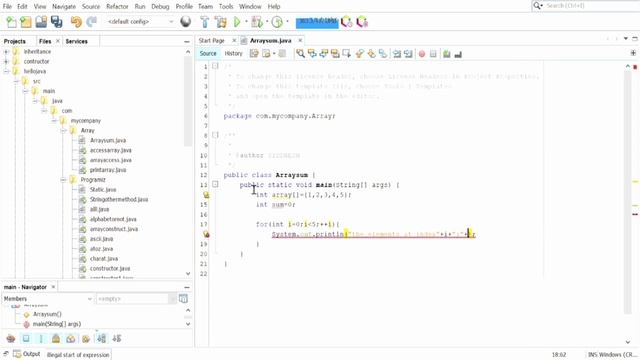Click the Find Next Occurrence icon in editor toolbar
The image size is (640, 360).
tap(324, 53)
